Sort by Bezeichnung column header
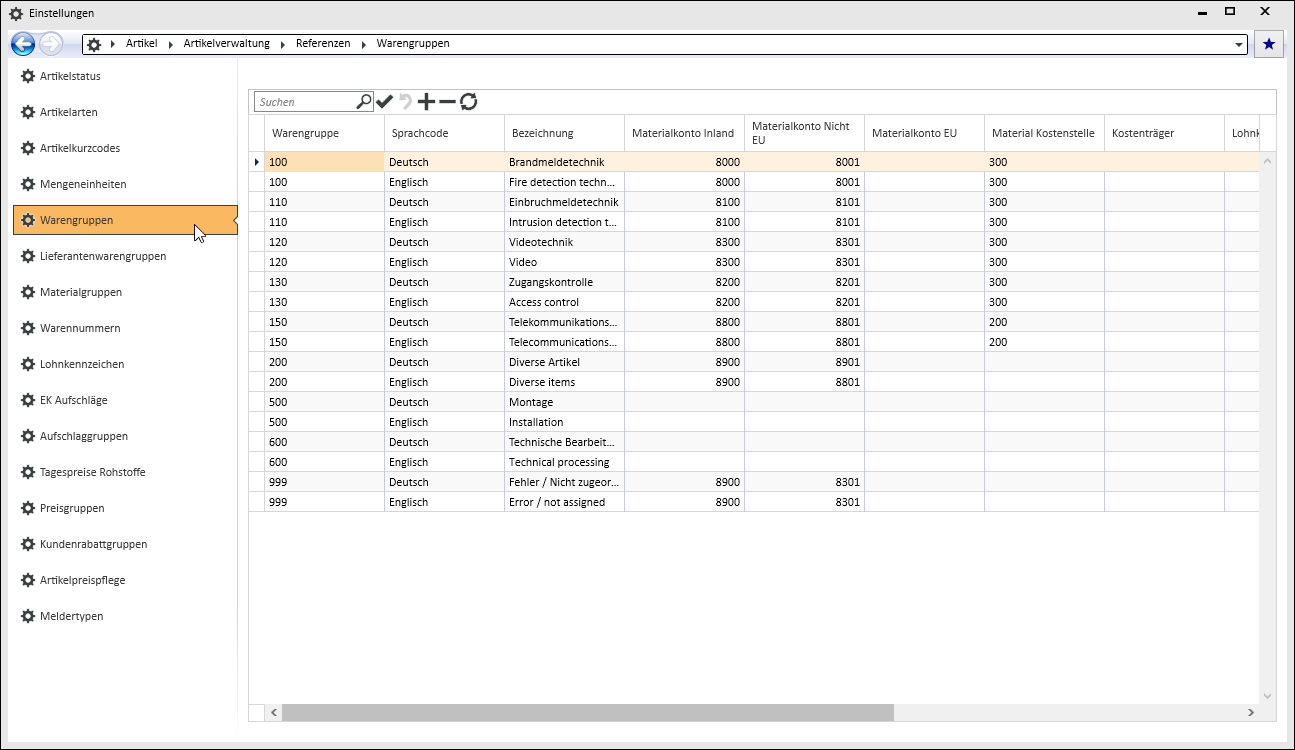 coord(565,133)
